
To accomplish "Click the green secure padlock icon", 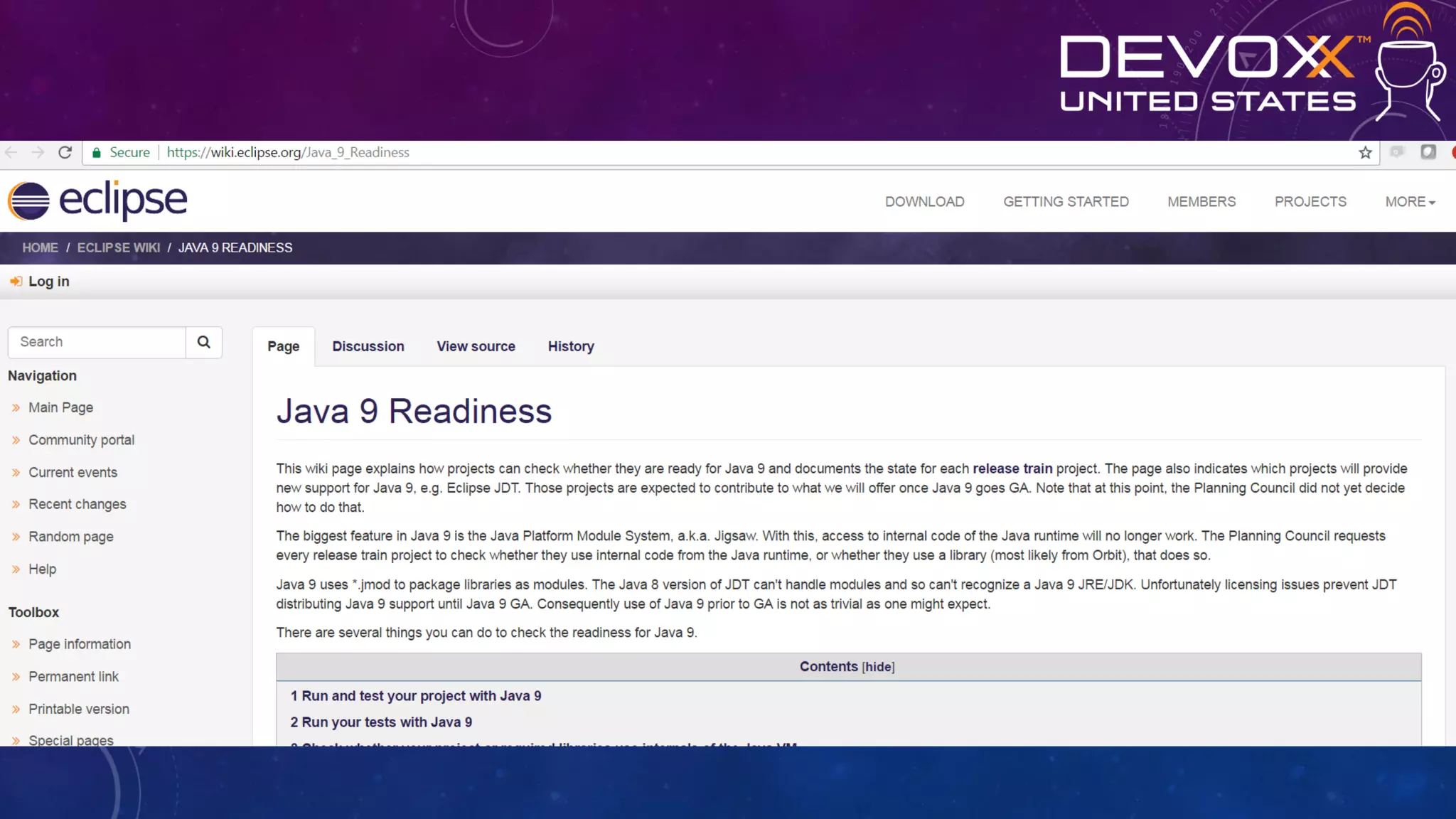I will [97, 152].
